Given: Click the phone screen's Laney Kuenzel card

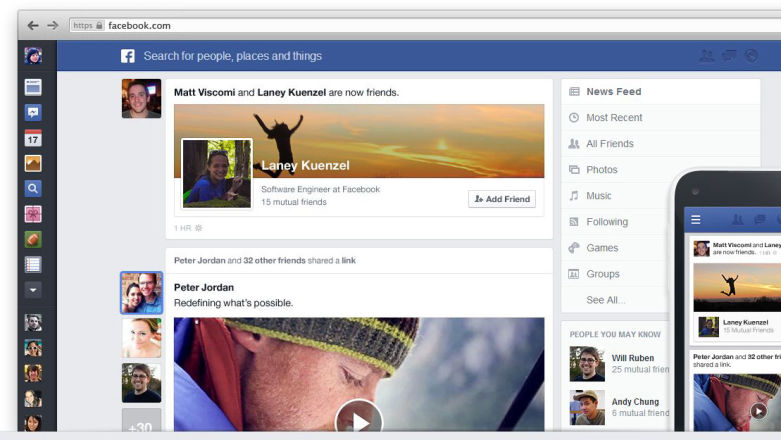Looking at the screenshot, I should (737, 327).
